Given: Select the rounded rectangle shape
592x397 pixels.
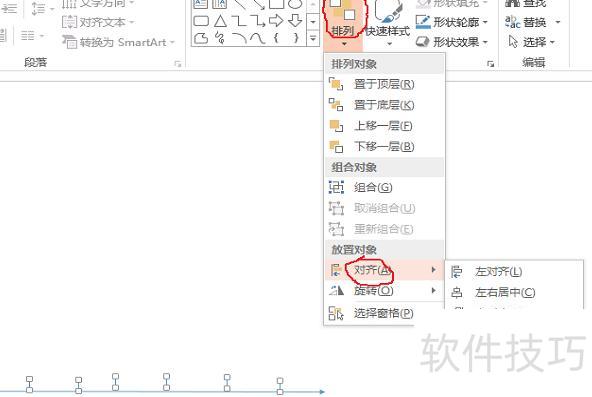Looking at the screenshot, I should point(201,21).
